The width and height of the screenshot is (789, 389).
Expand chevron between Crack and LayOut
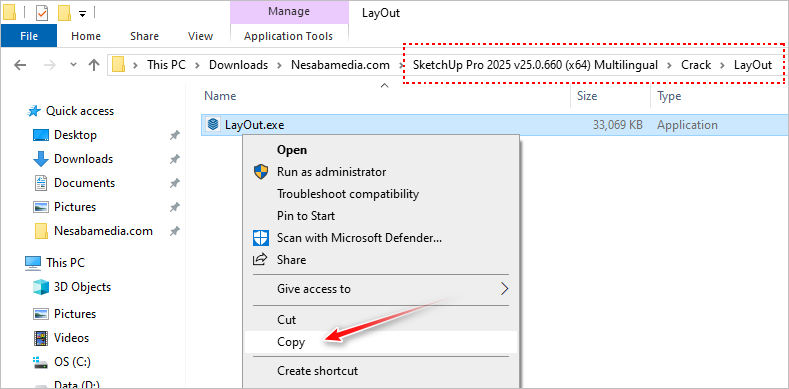[x=723, y=65]
